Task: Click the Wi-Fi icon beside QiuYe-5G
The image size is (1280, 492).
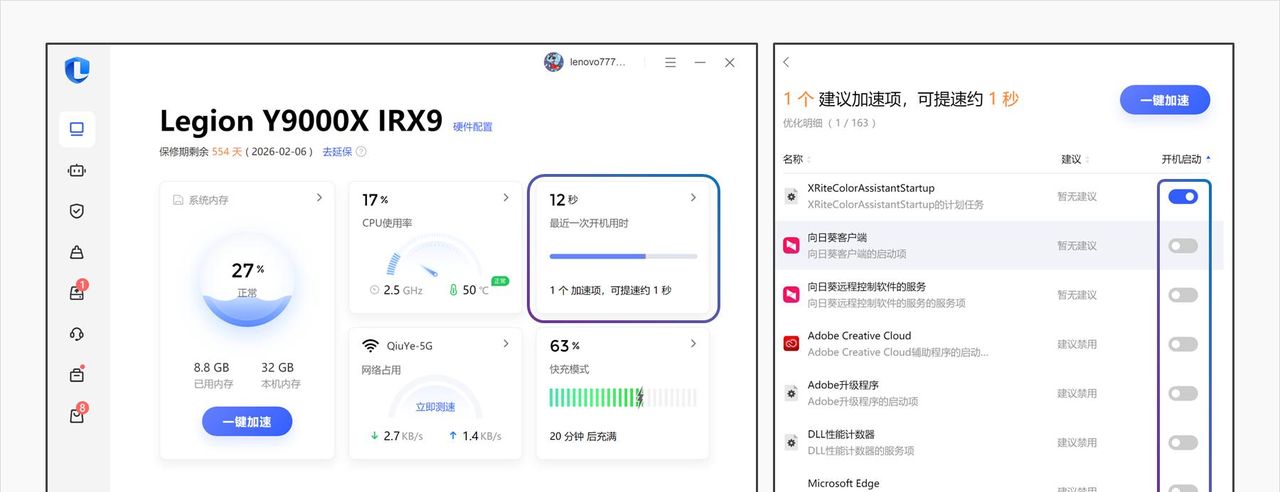Action: pyautogui.click(x=369, y=346)
